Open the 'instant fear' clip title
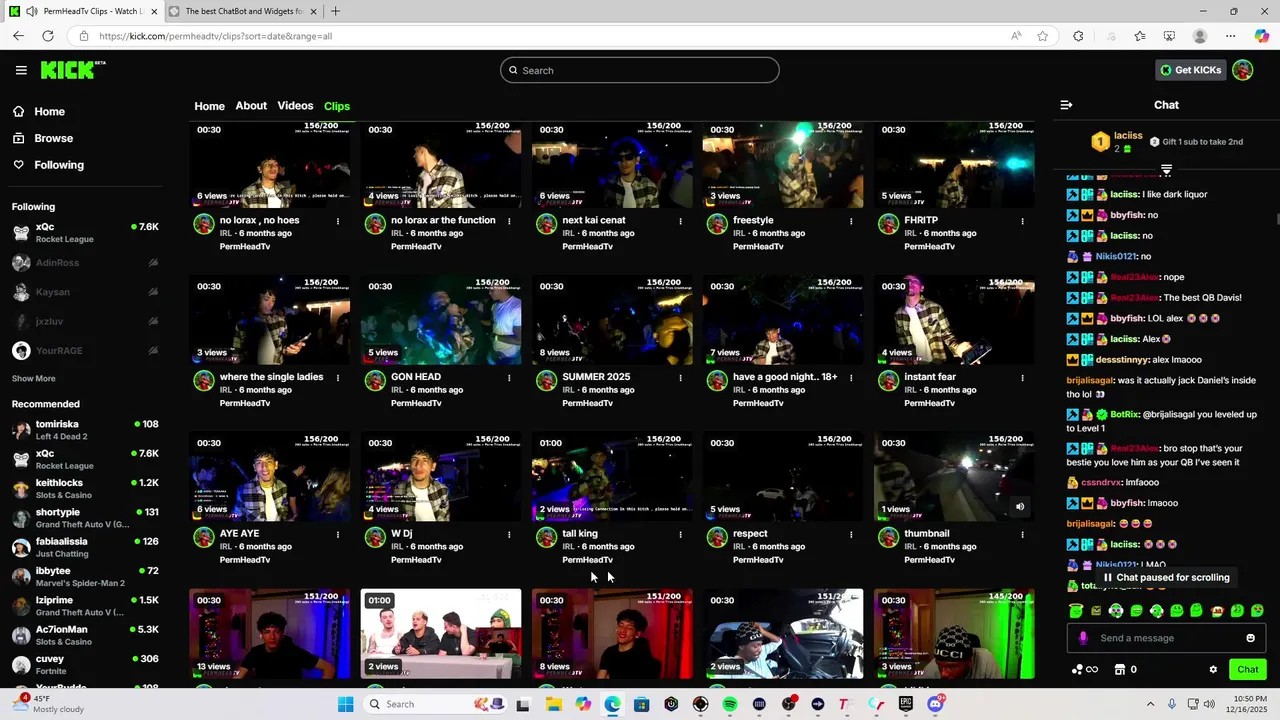This screenshot has width=1280, height=720. [x=930, y=377]
